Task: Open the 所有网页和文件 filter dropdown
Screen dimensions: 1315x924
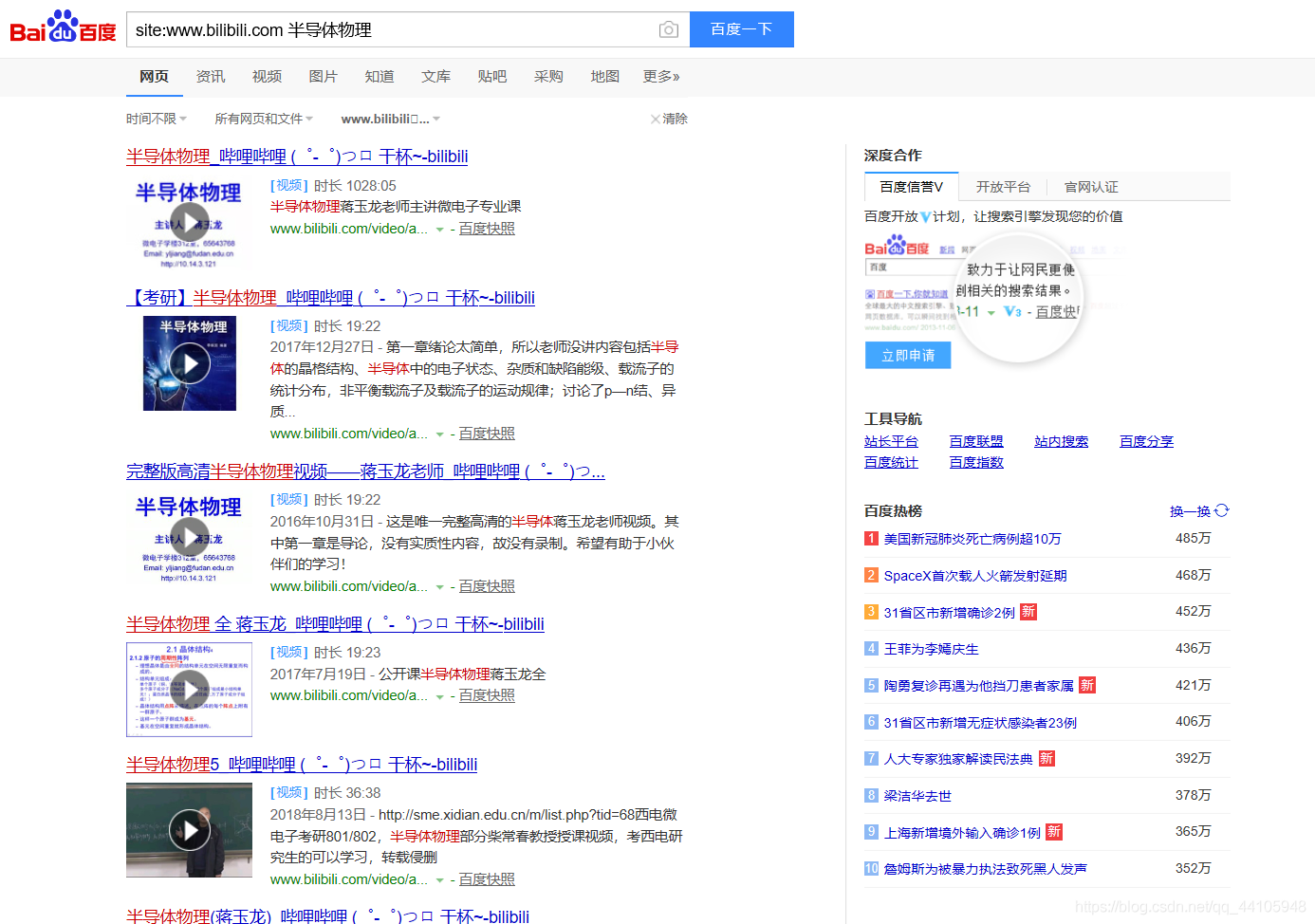Action: point(264,119)
